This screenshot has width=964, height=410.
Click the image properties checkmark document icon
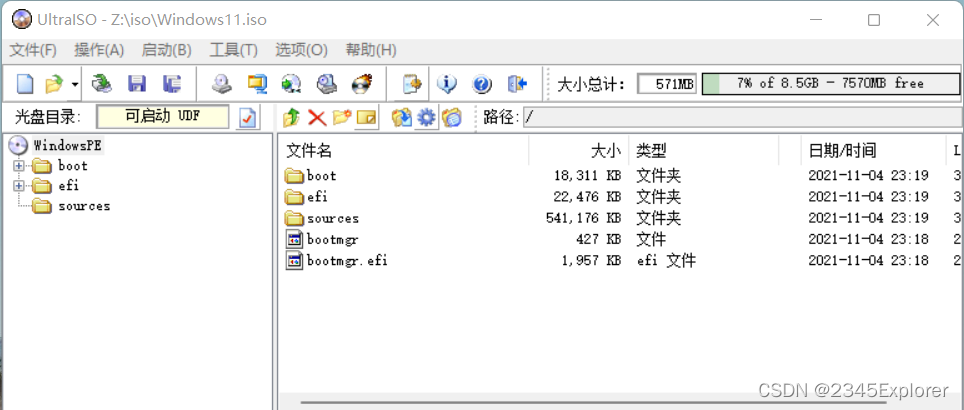(x=247, y=117)
